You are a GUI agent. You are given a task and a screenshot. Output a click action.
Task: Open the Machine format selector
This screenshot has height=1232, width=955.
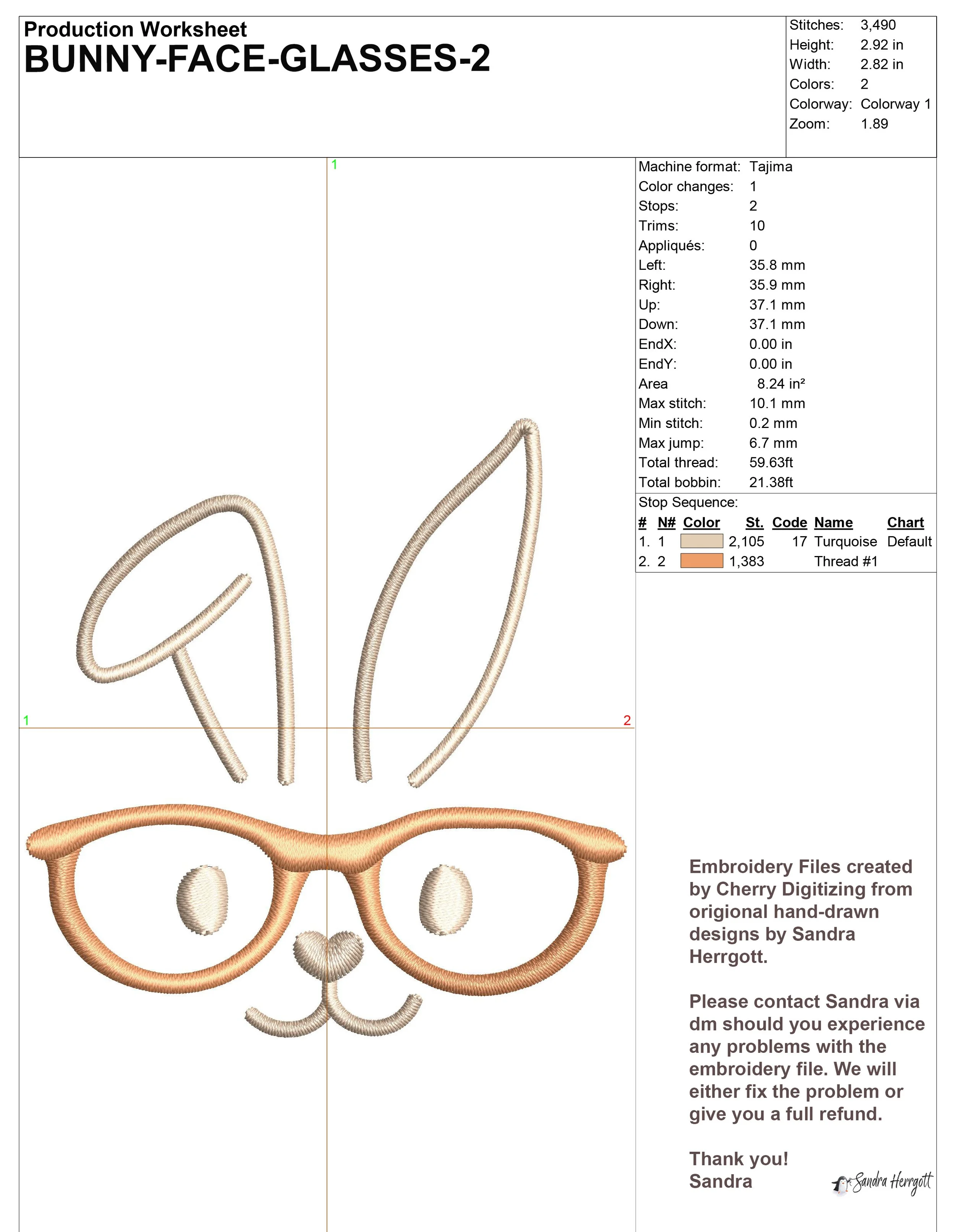(x=689, y=166)
